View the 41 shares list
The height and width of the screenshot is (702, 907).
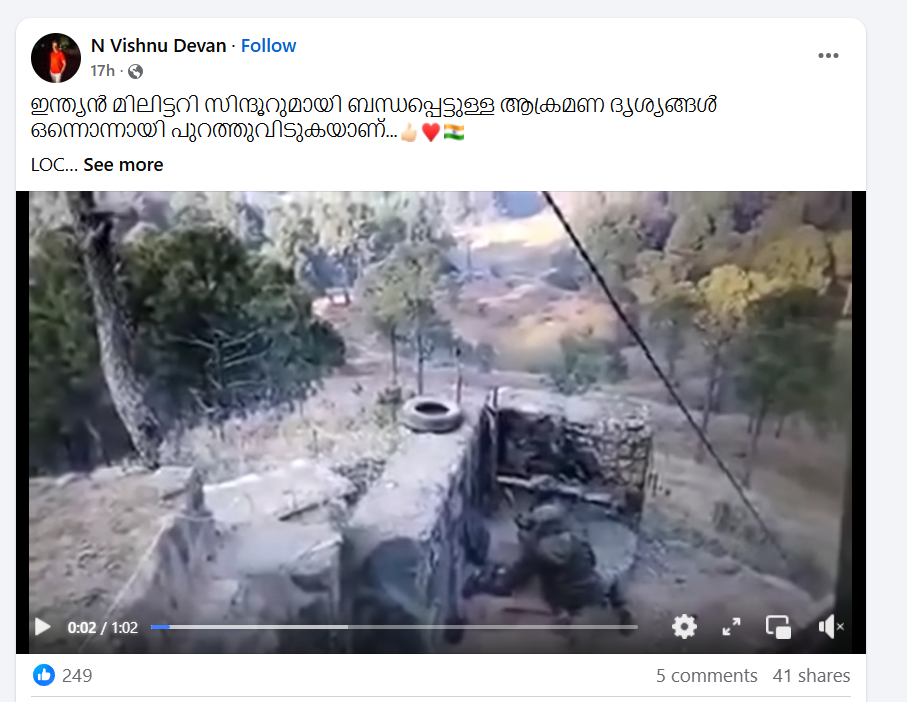[x=811, y=675]
